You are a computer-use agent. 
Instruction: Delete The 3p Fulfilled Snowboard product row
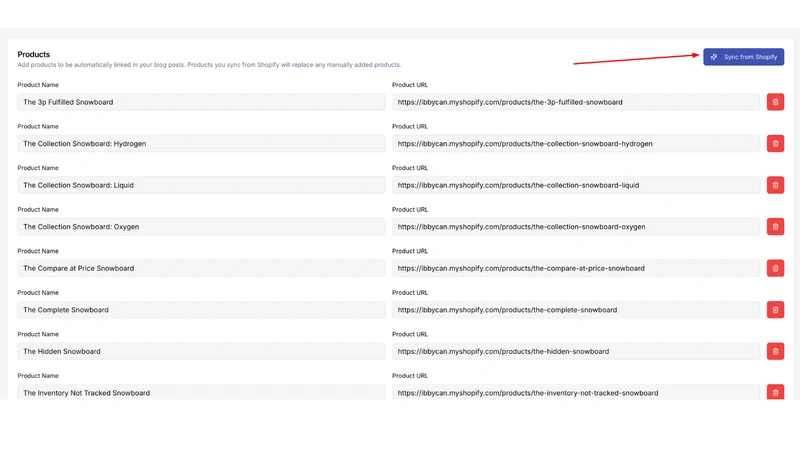[x=775, y=102]
